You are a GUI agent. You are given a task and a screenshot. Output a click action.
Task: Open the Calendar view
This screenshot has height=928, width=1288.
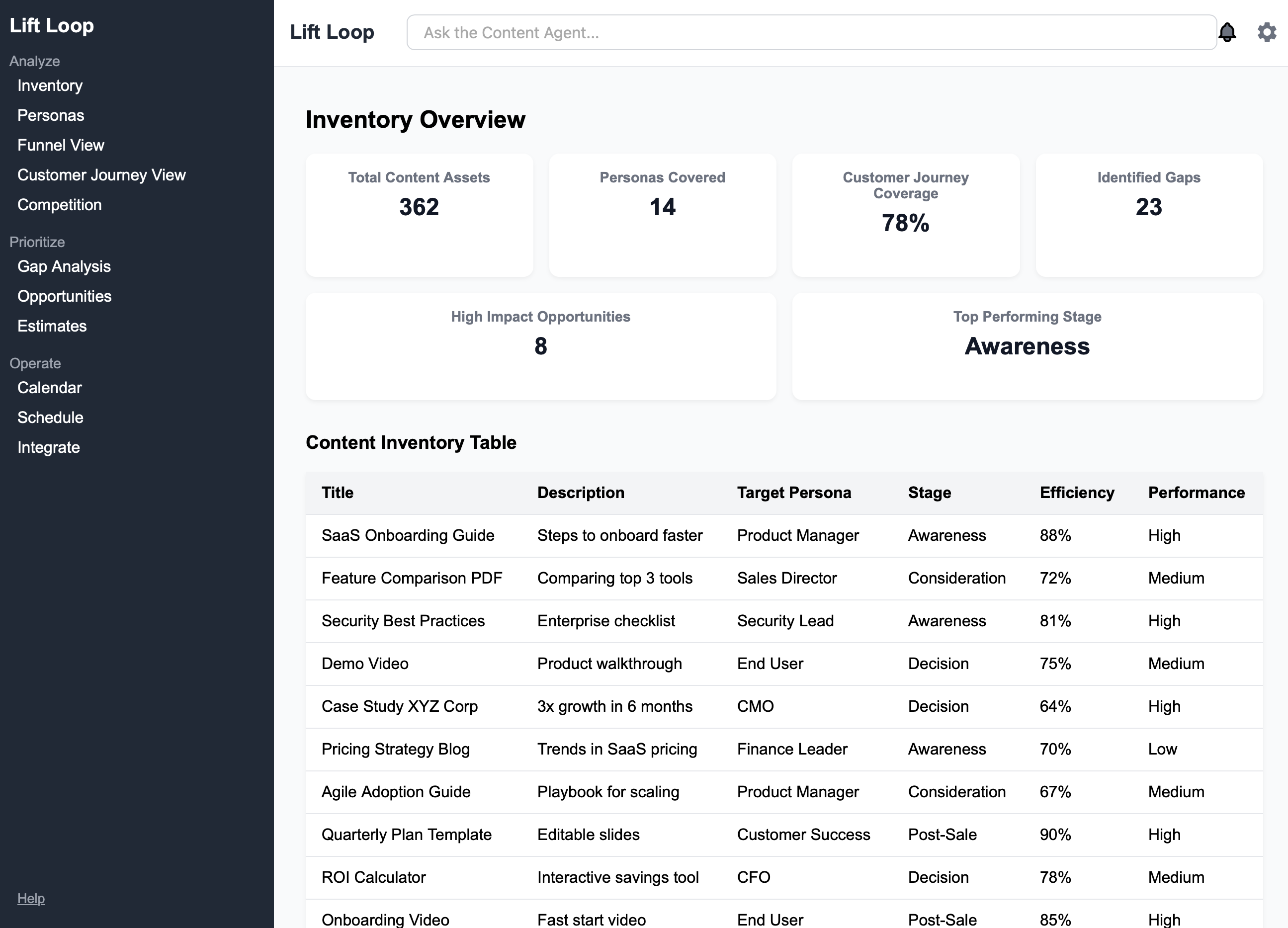(49, 388)
